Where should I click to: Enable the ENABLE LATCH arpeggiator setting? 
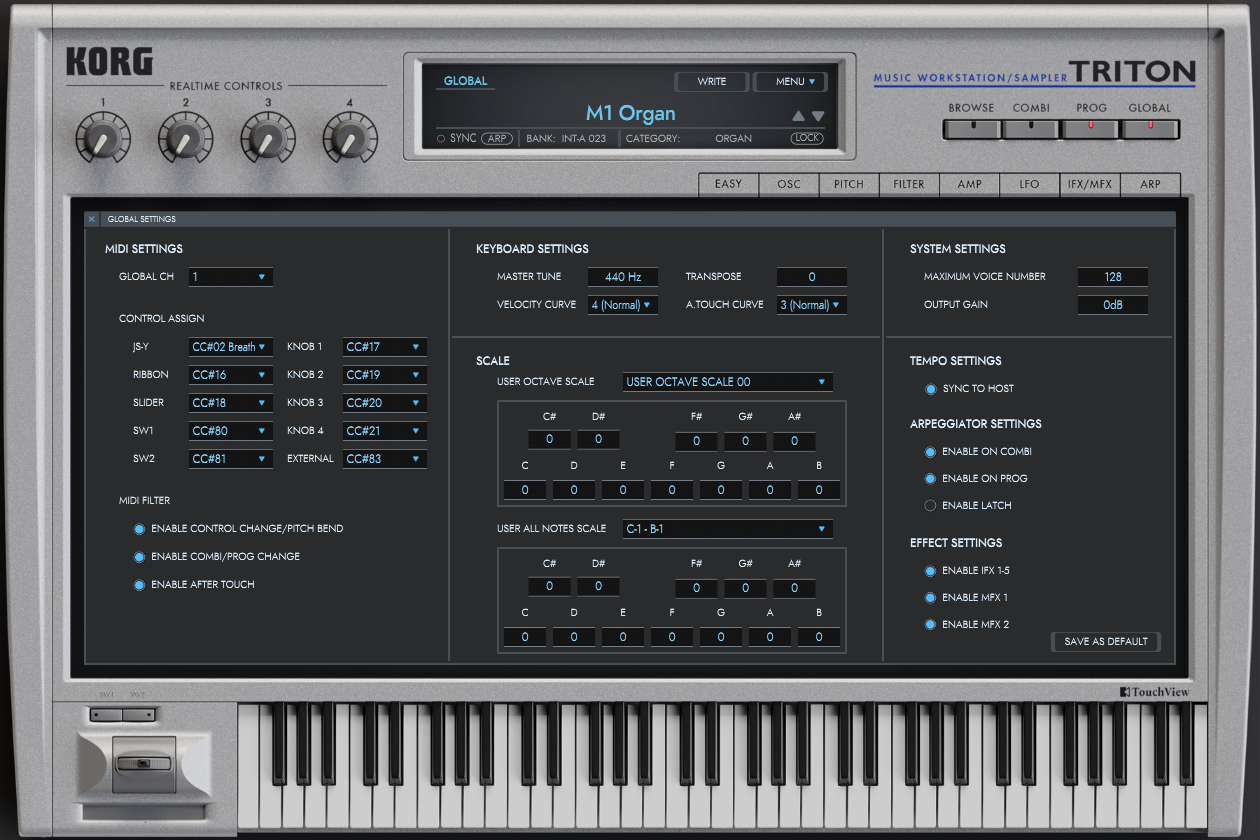pyautogui.click(x=930, y=505)
